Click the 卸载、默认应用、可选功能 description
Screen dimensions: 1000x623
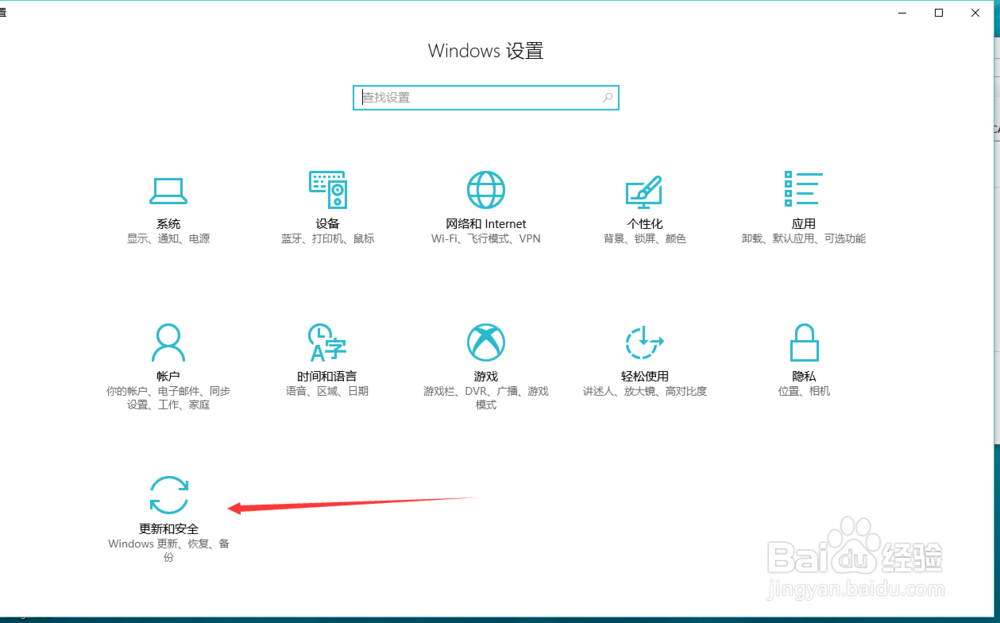pos(804,238)
